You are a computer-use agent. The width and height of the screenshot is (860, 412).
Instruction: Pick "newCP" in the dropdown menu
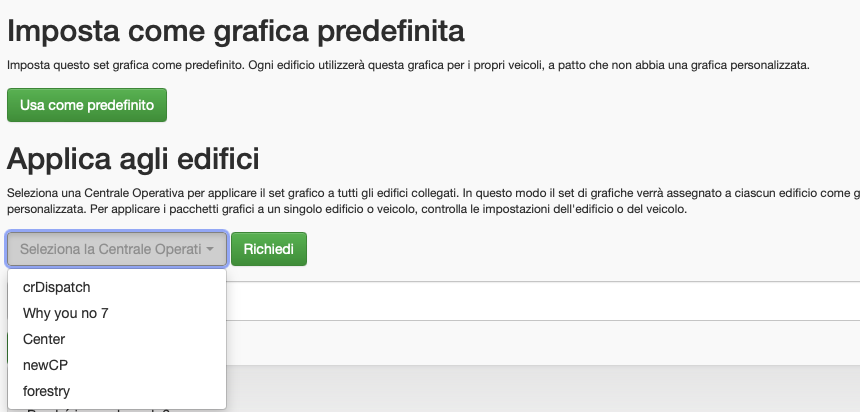tap(46, 365)
